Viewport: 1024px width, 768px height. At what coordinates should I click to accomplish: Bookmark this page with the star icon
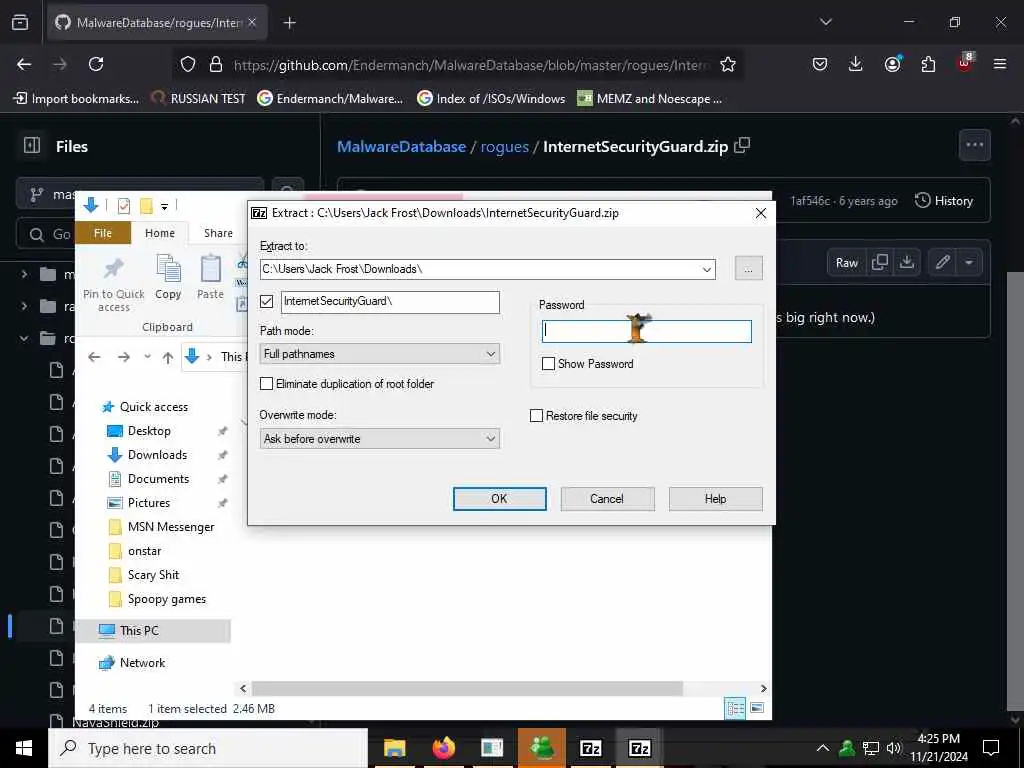point(728,65)
